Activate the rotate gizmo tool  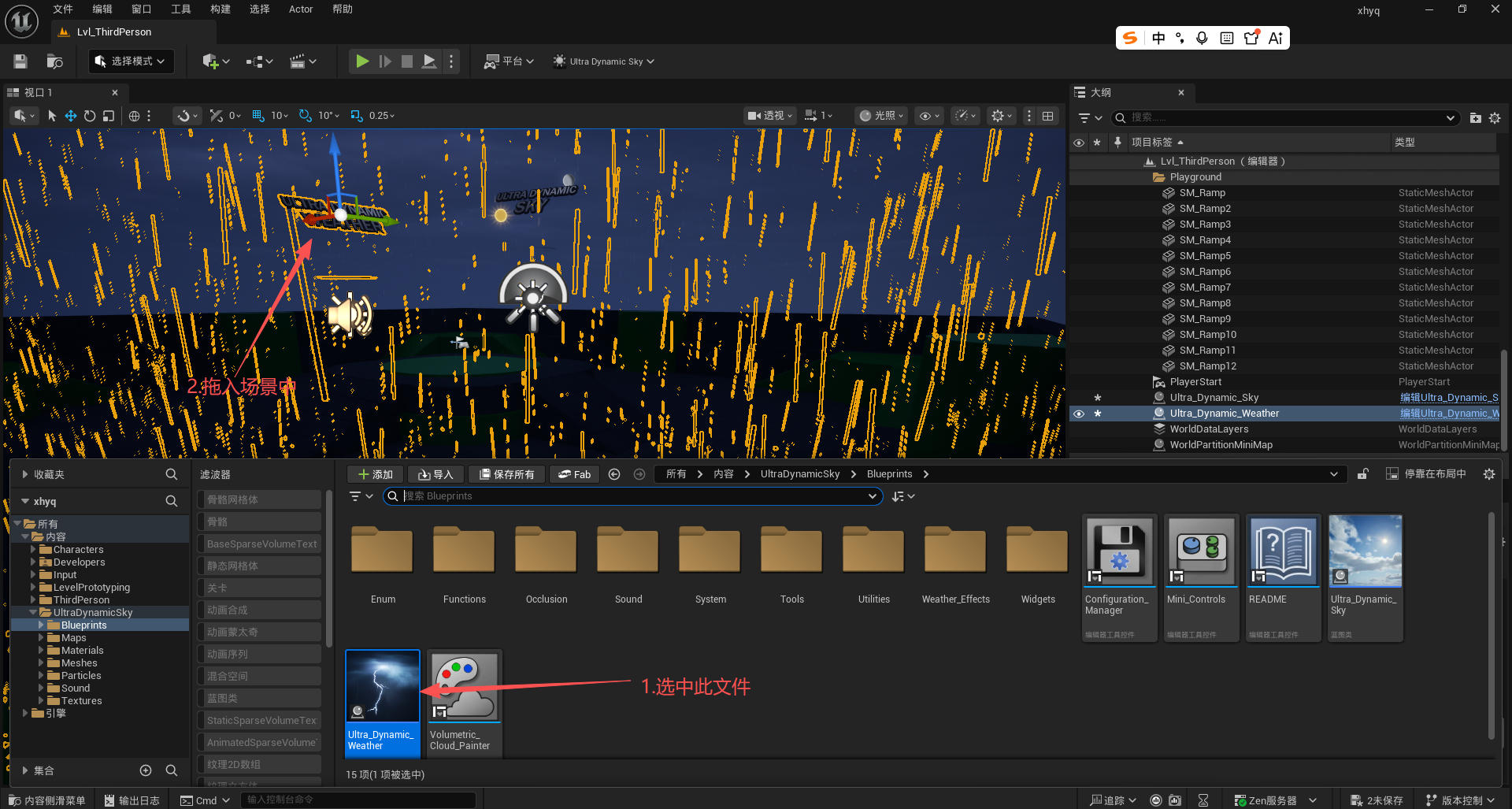tap(90, 116)
